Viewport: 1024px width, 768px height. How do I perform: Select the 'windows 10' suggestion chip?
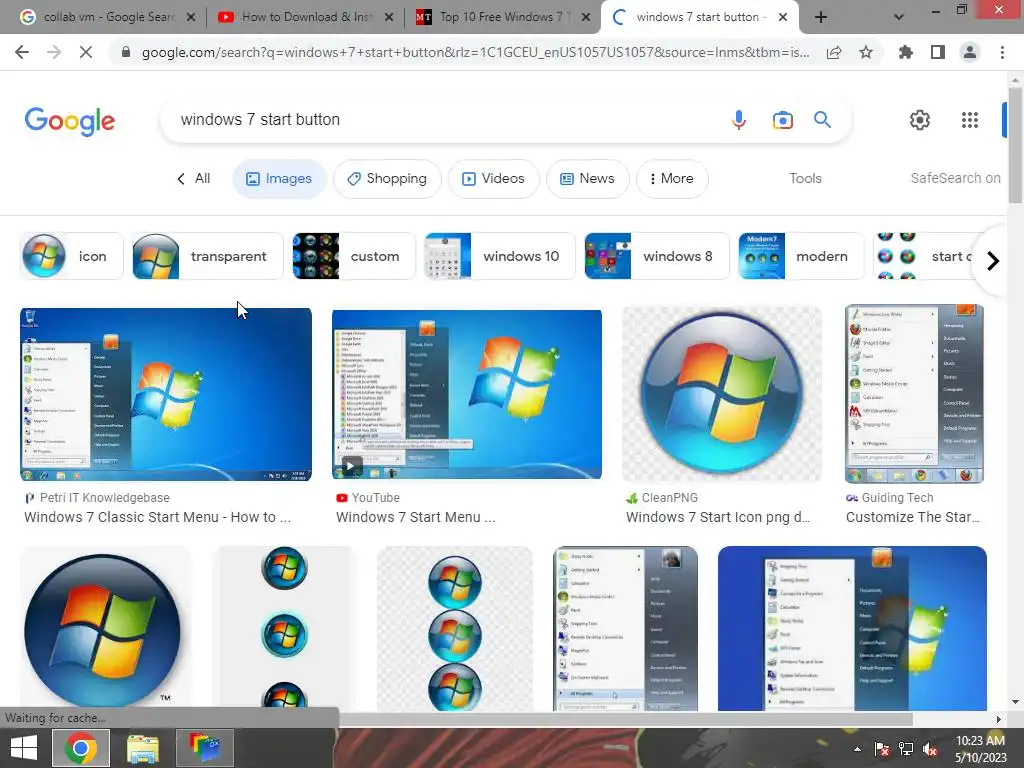pos(500,256)
